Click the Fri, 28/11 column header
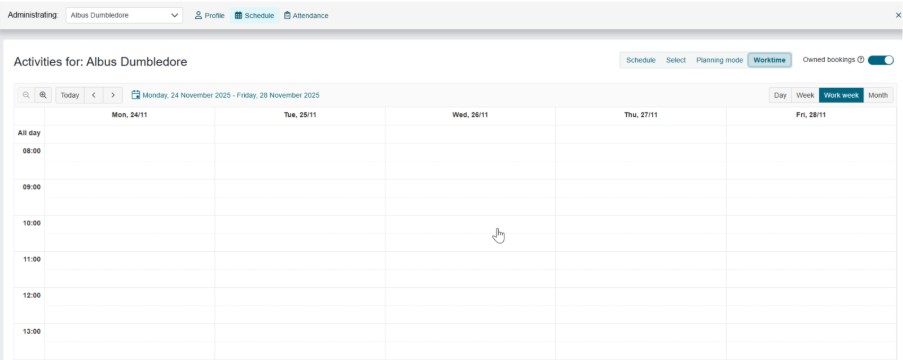Viewport: 903px width, 360px height. pyautogui.click(x=811, y=115)
